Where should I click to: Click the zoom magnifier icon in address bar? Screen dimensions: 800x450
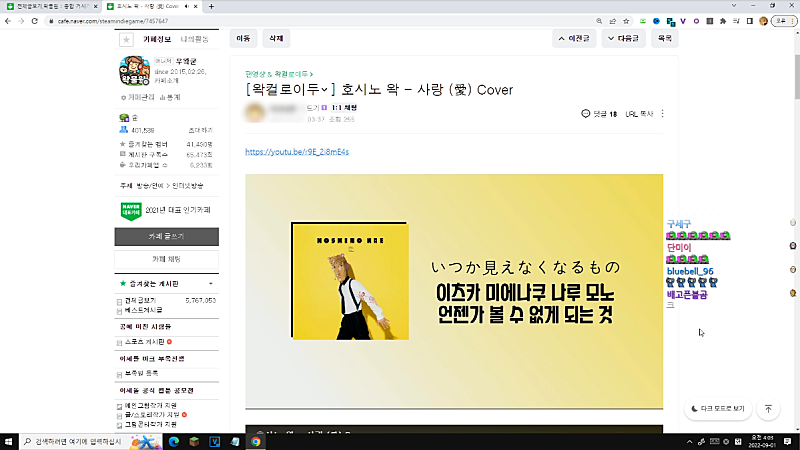pos(599,21)
